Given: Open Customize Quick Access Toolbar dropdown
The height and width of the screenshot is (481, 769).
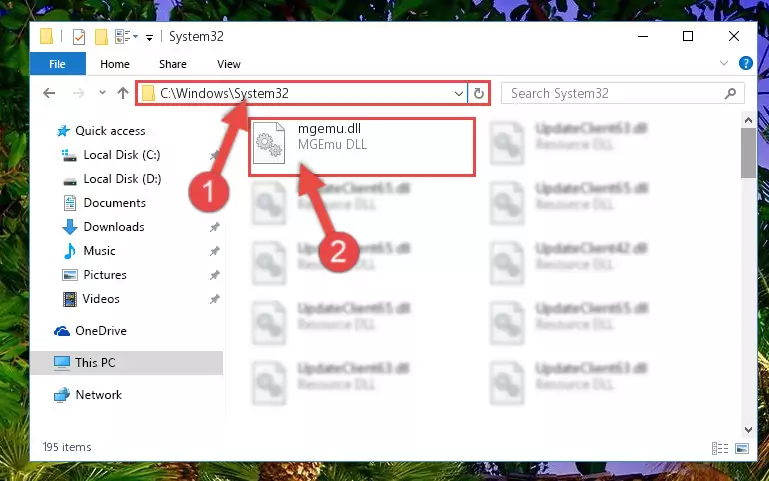Looking at the screenshot, I should [149, 37].
